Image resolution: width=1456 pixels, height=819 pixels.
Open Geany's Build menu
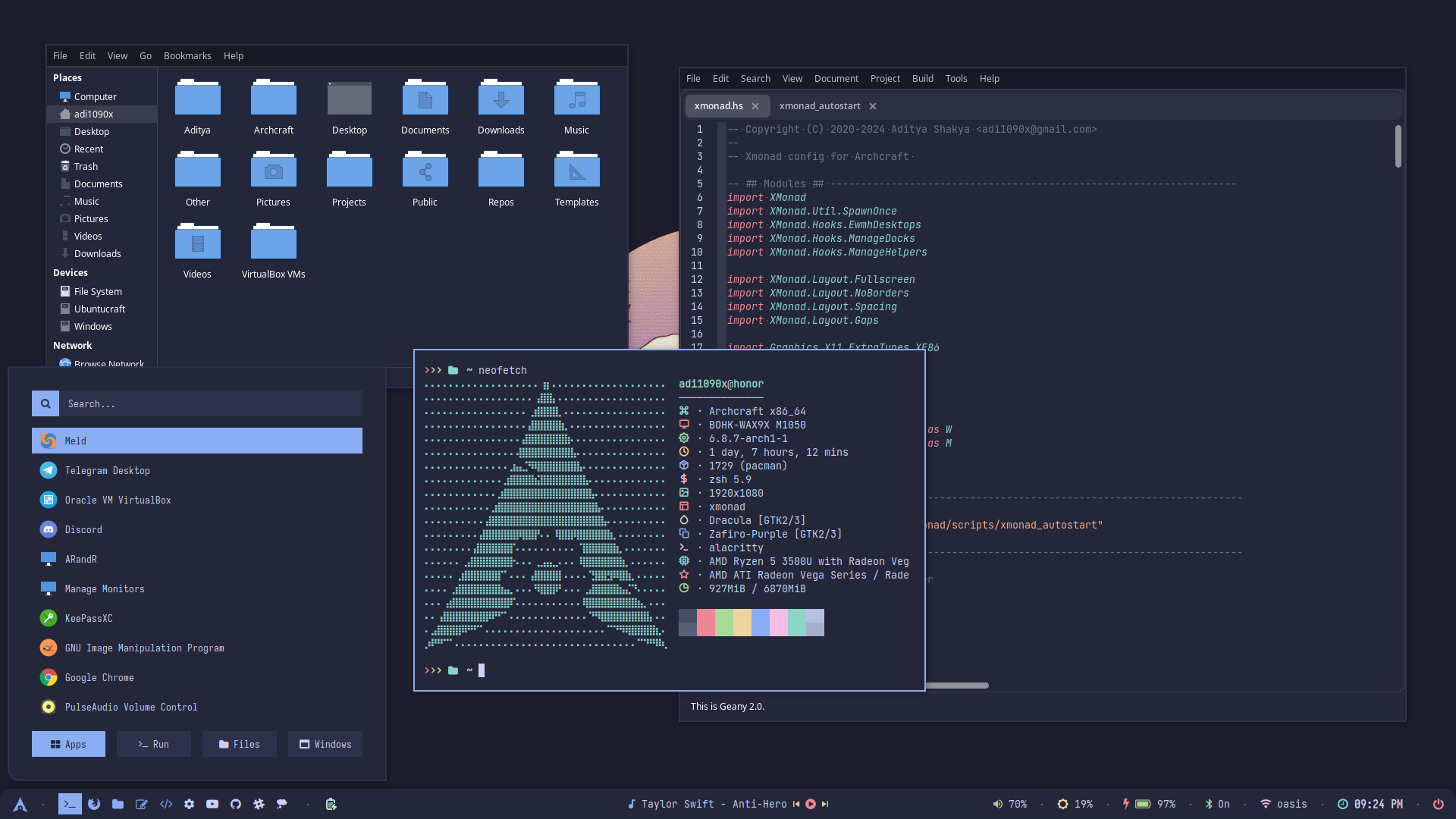[x=922, y=78]
